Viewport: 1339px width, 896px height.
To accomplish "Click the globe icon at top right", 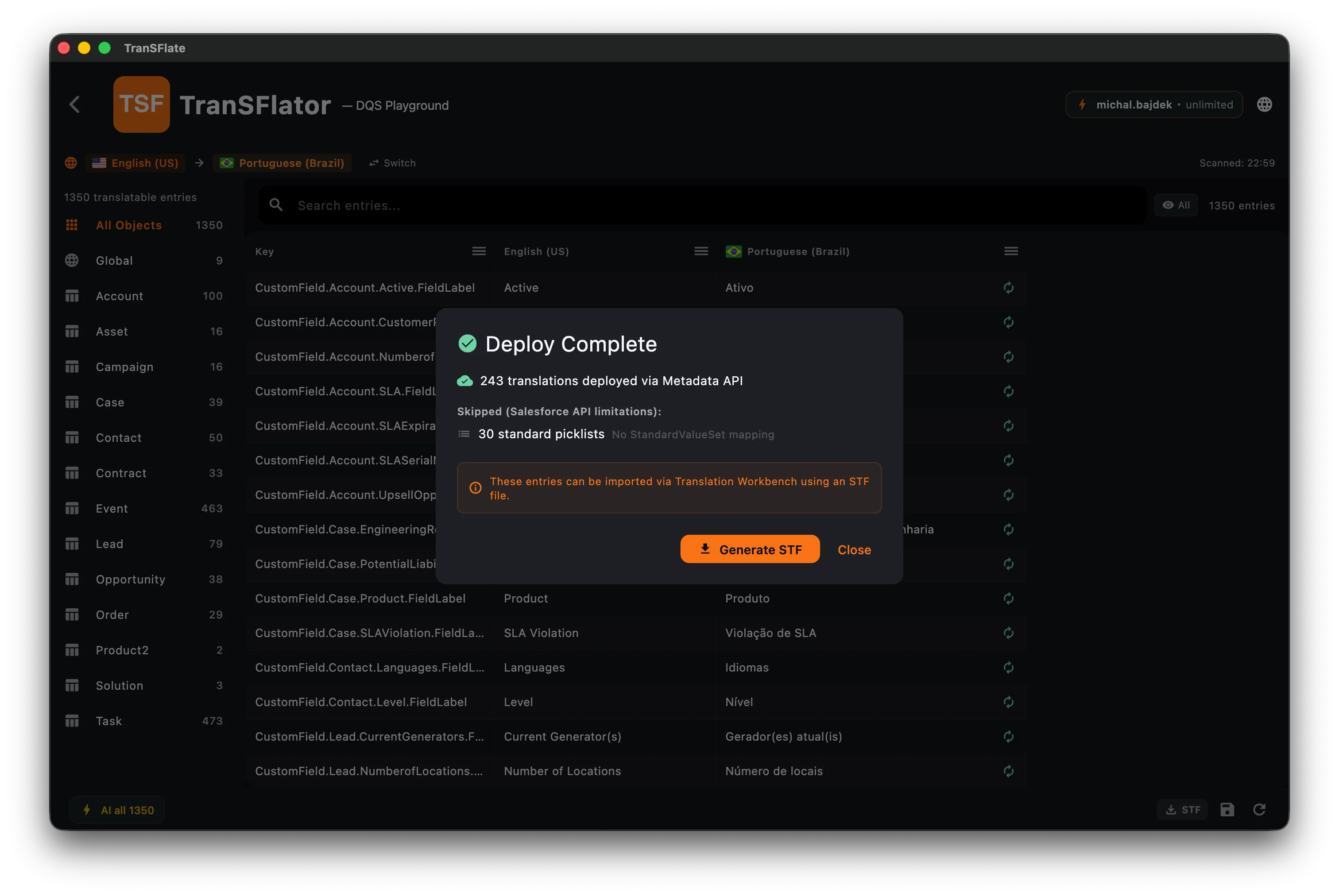I will (1265, 104).
